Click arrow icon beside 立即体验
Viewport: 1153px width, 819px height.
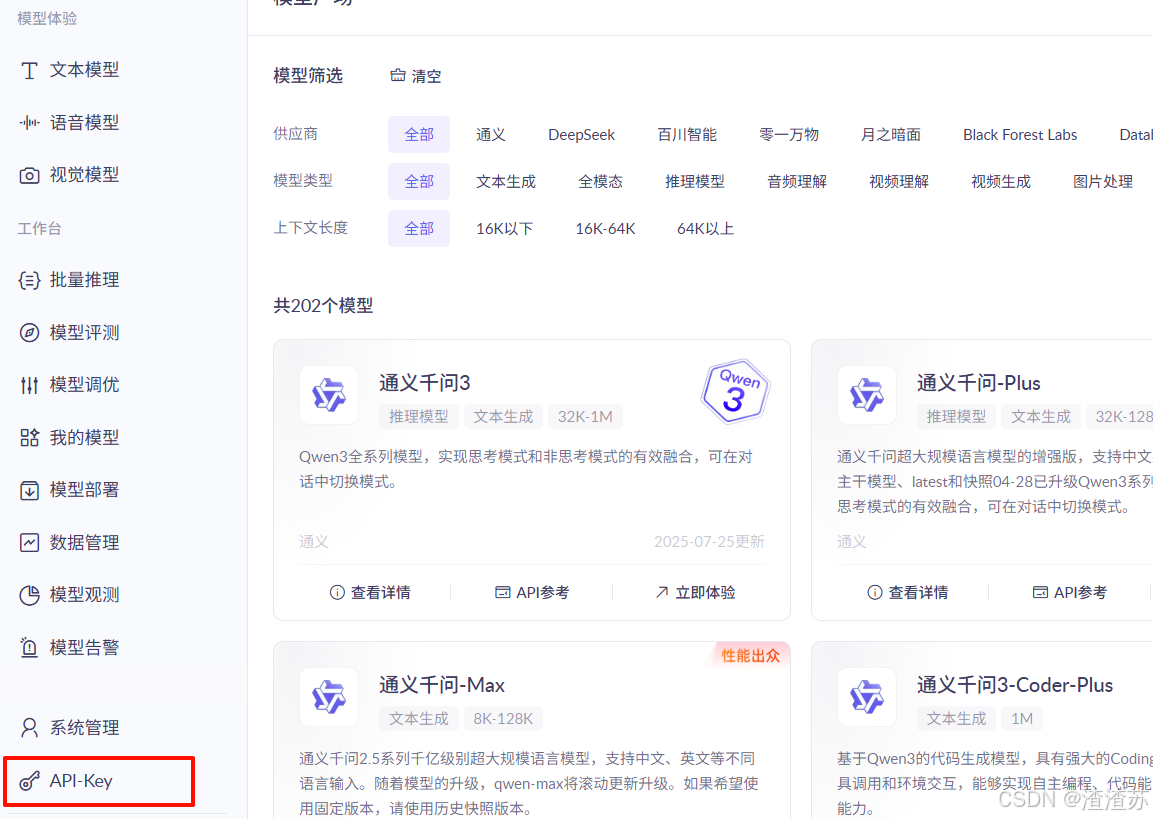coord(662,593)
